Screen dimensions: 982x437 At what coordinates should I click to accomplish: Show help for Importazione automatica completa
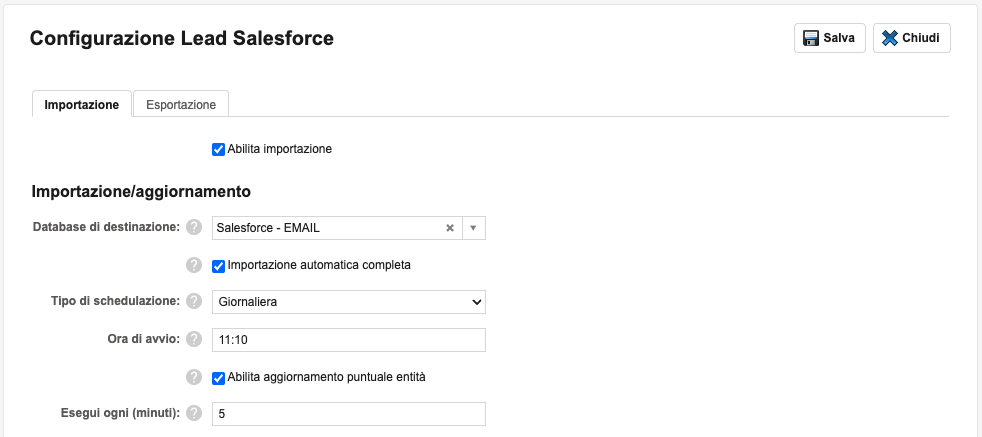click(x=194, y=265)
